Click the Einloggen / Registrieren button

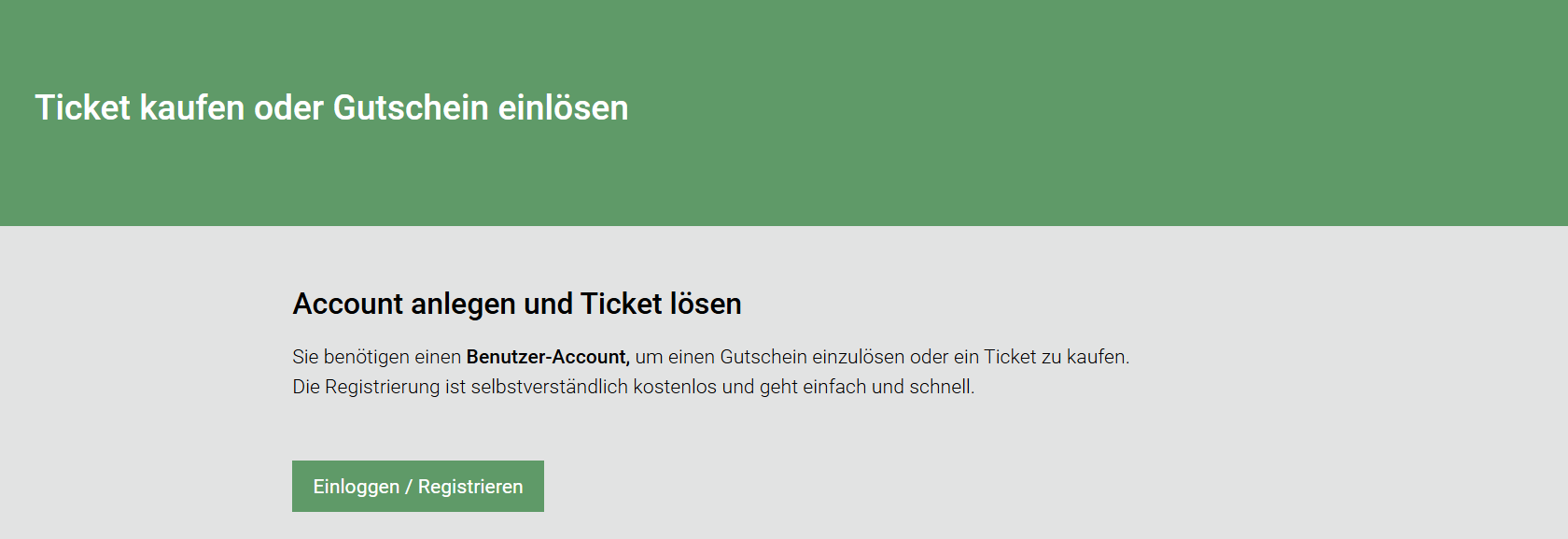click(417, 486)
